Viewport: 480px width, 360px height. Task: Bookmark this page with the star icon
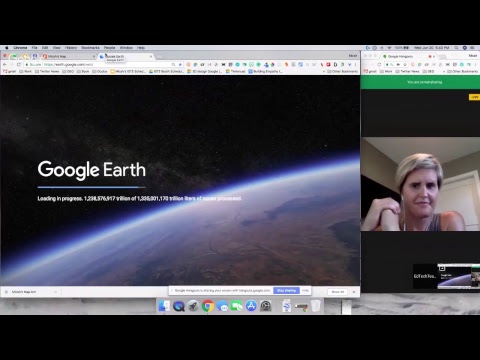180,64
